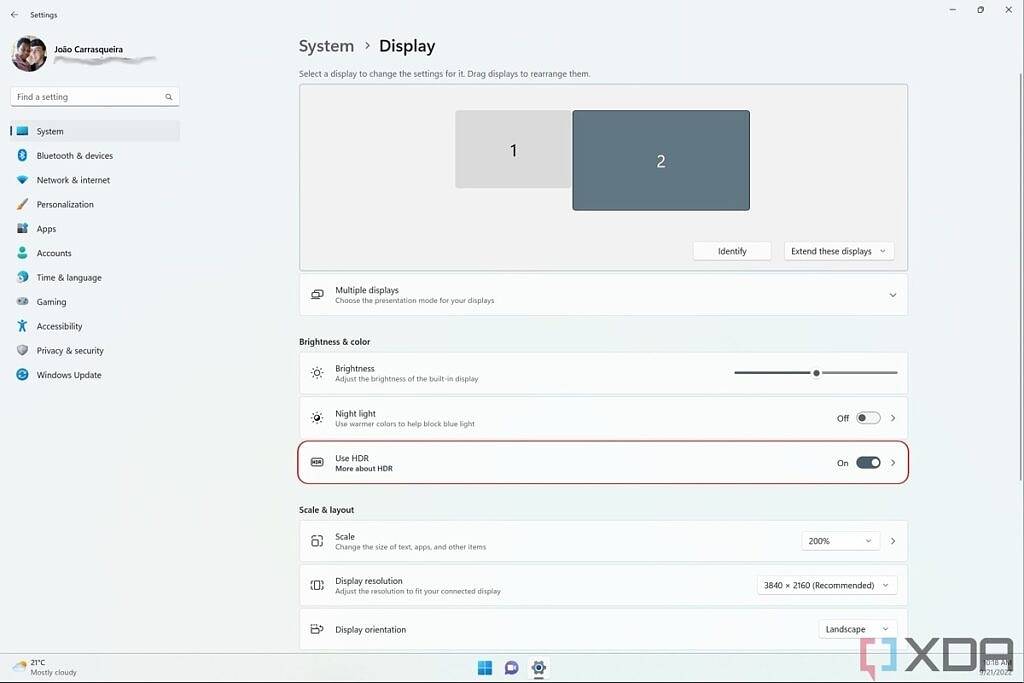
Task: Toggle Night light off switch
Action: click(867, 417)
